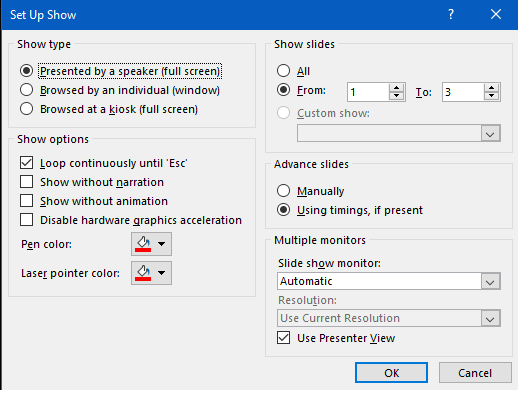
Task: Select Browsed at a kiosk option
Action: (x=26, y=109)
